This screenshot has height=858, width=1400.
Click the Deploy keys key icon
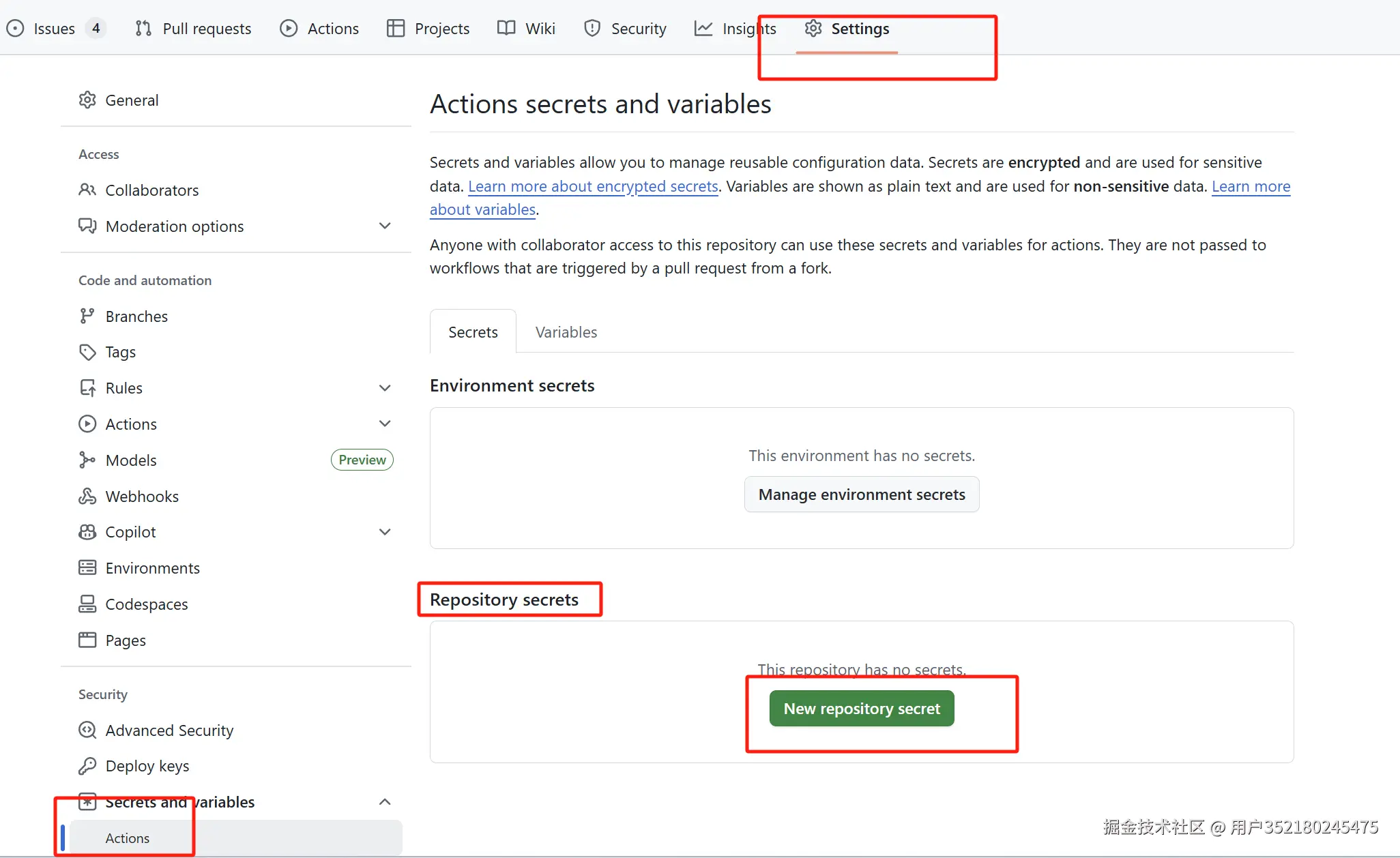[87, 766]
